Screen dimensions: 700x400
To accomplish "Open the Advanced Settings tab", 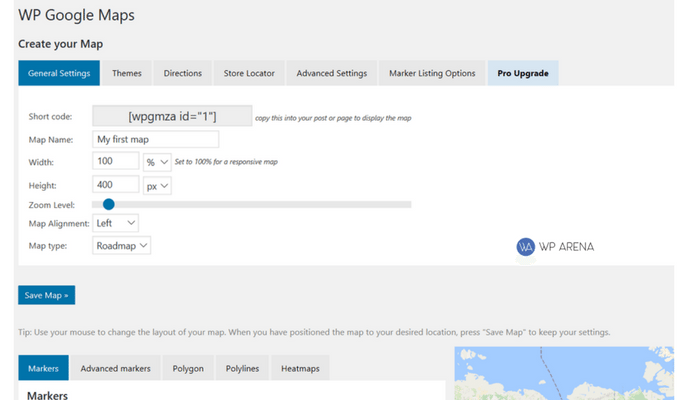I will [x=332, y=73].
